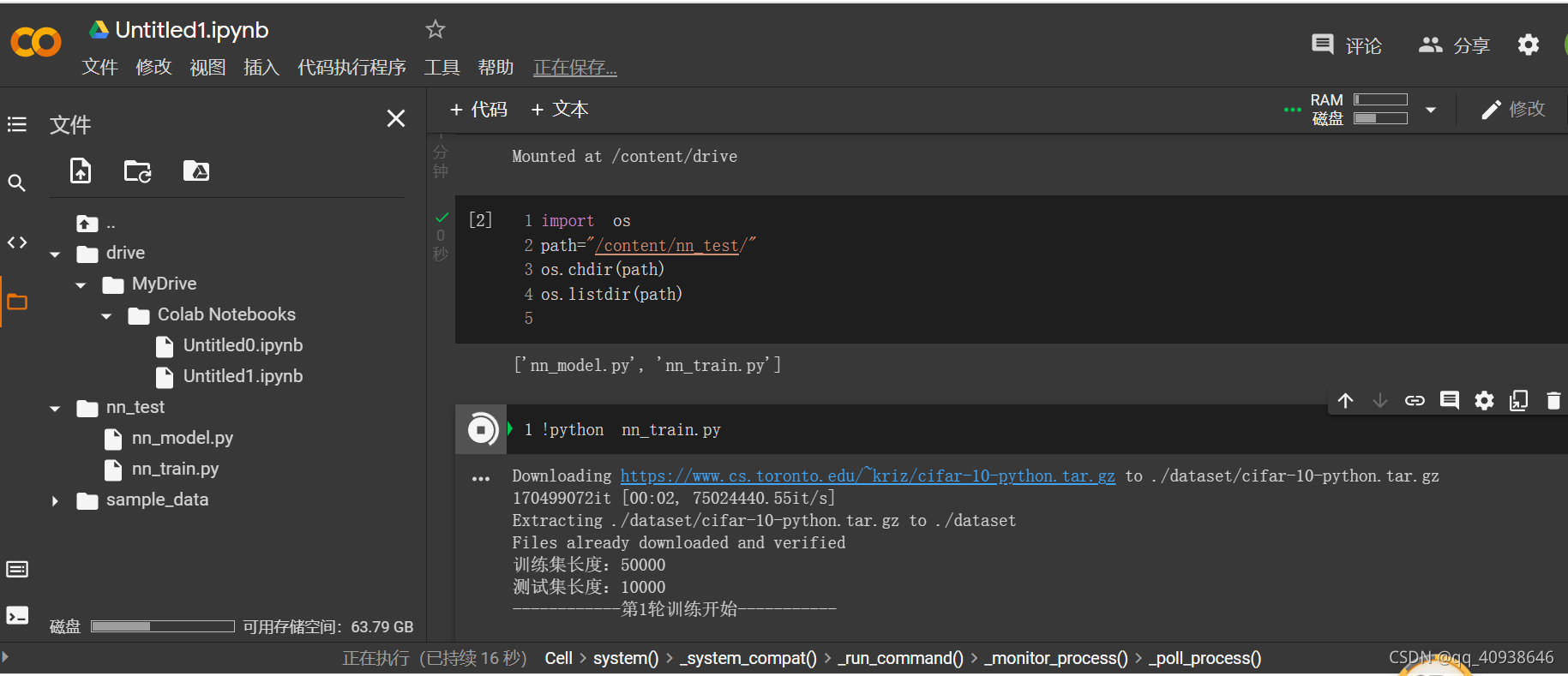Click inside the !python nn_train.py code line
1568x676 pixels.
point(631,429)
